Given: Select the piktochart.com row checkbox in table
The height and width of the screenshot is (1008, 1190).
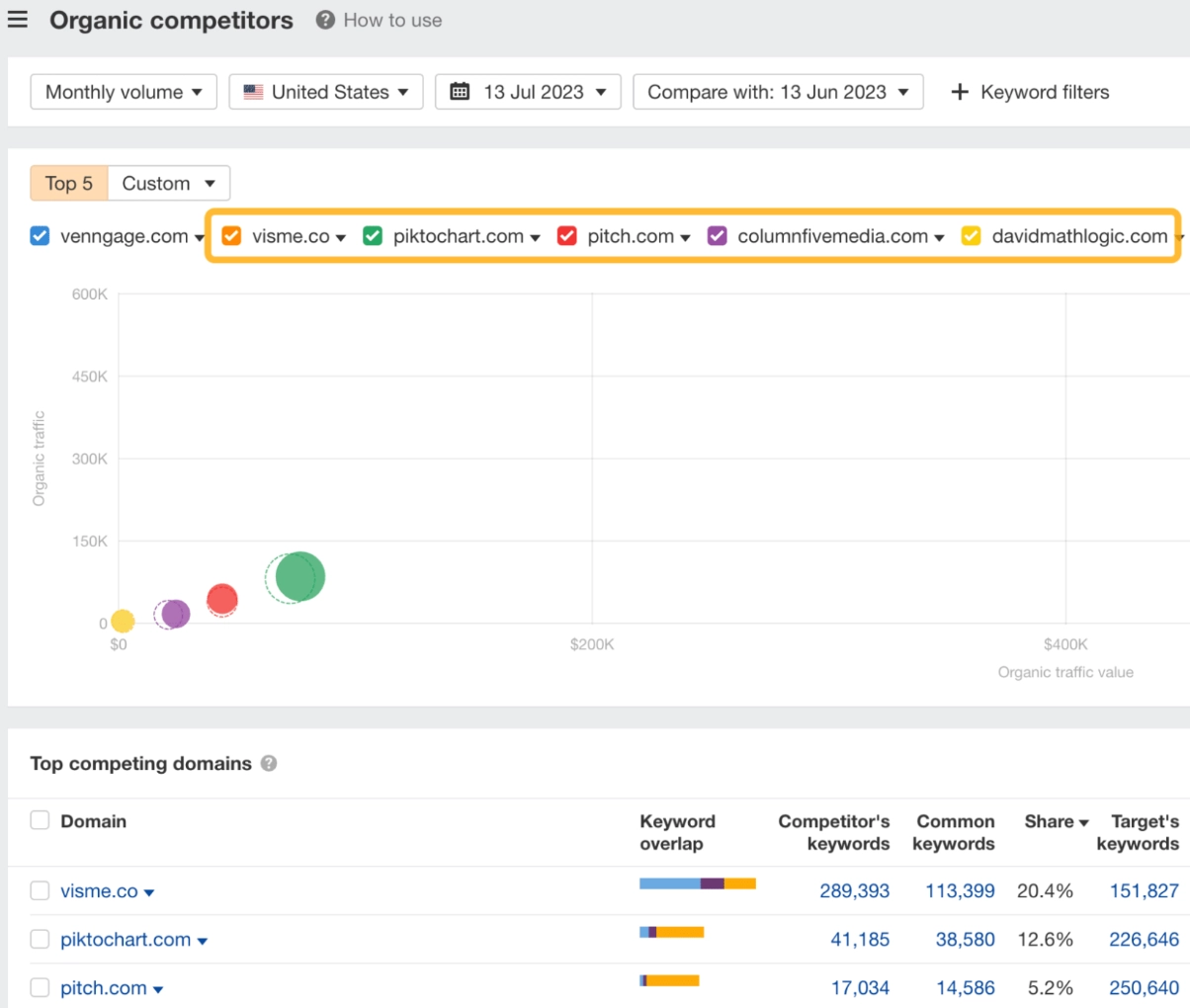Looking at the screenshot, I should [x=40, y=939].
